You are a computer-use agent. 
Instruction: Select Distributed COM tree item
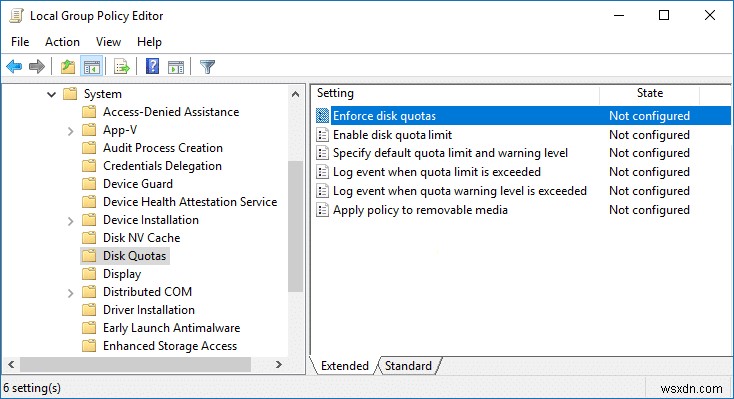click(147, 292)
